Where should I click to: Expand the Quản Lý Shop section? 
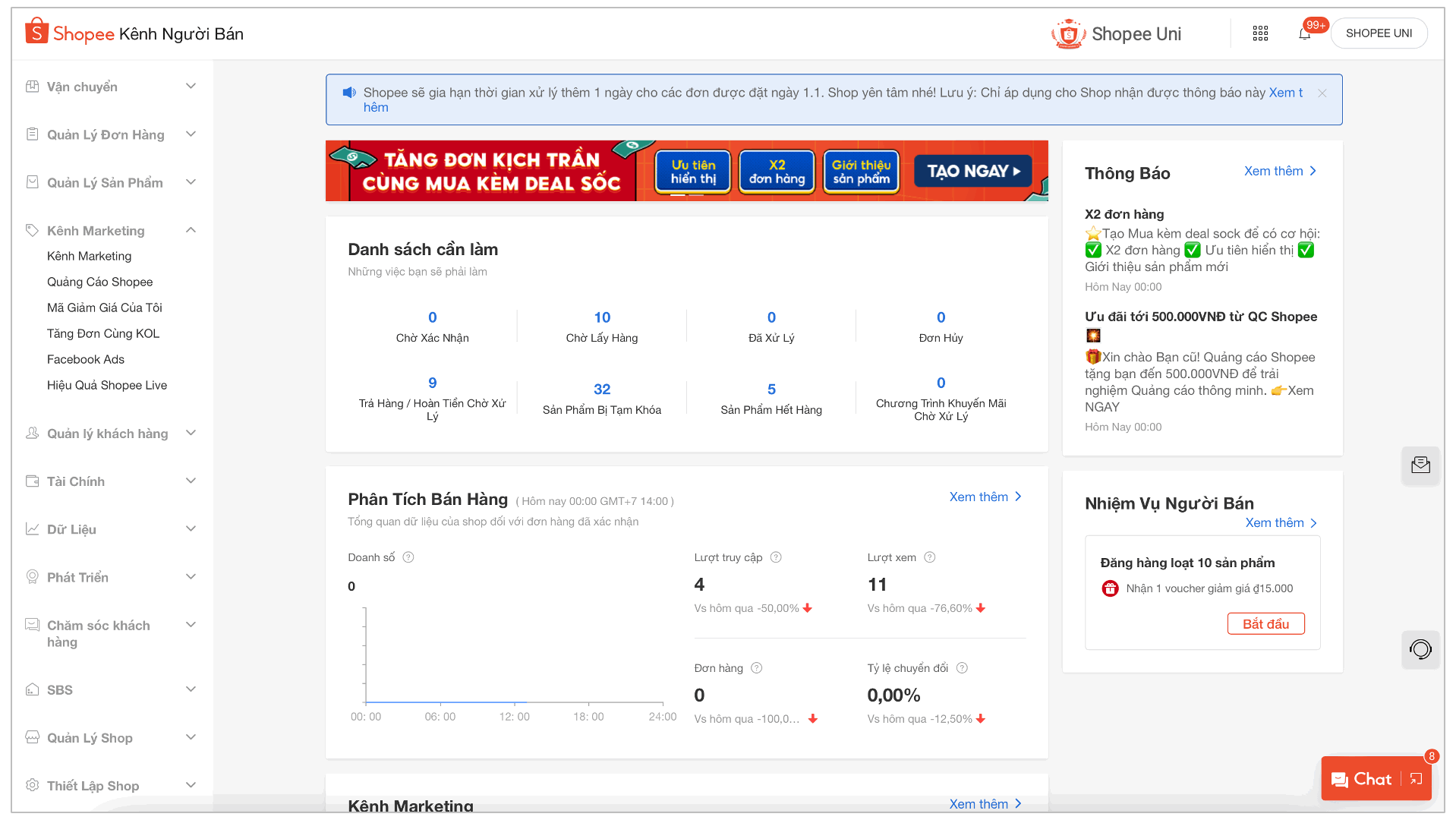coord(191,736)
